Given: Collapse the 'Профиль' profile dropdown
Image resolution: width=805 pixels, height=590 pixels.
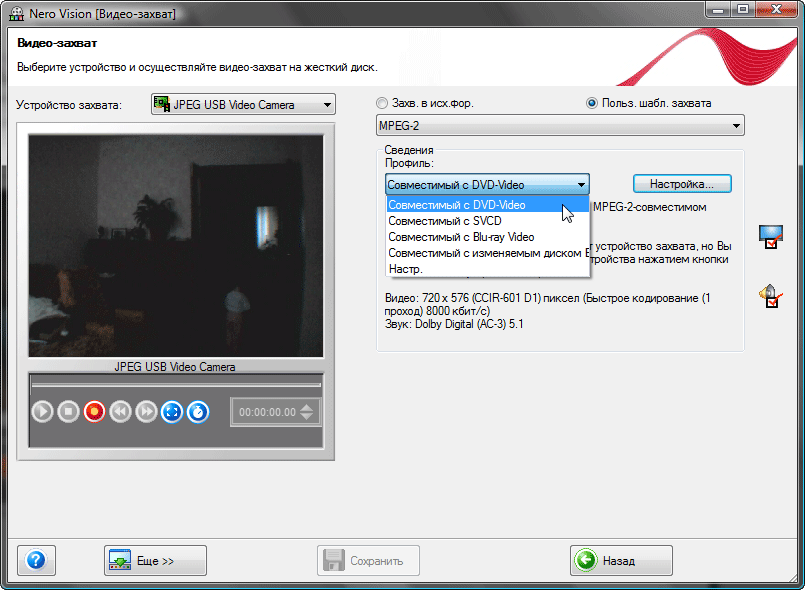Looking at the screenshot, I should [487, 184].
